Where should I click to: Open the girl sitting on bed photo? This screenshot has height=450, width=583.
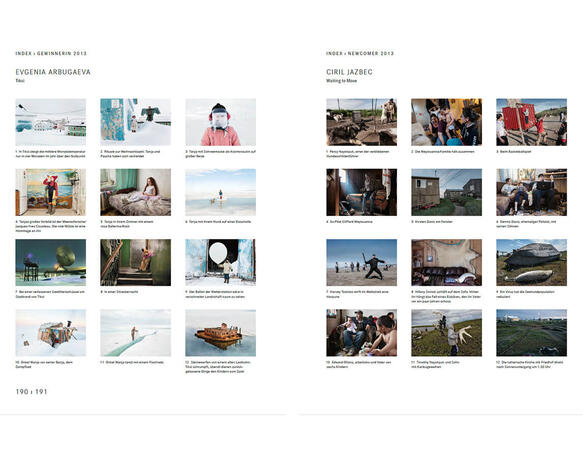[x=135, y=192]
